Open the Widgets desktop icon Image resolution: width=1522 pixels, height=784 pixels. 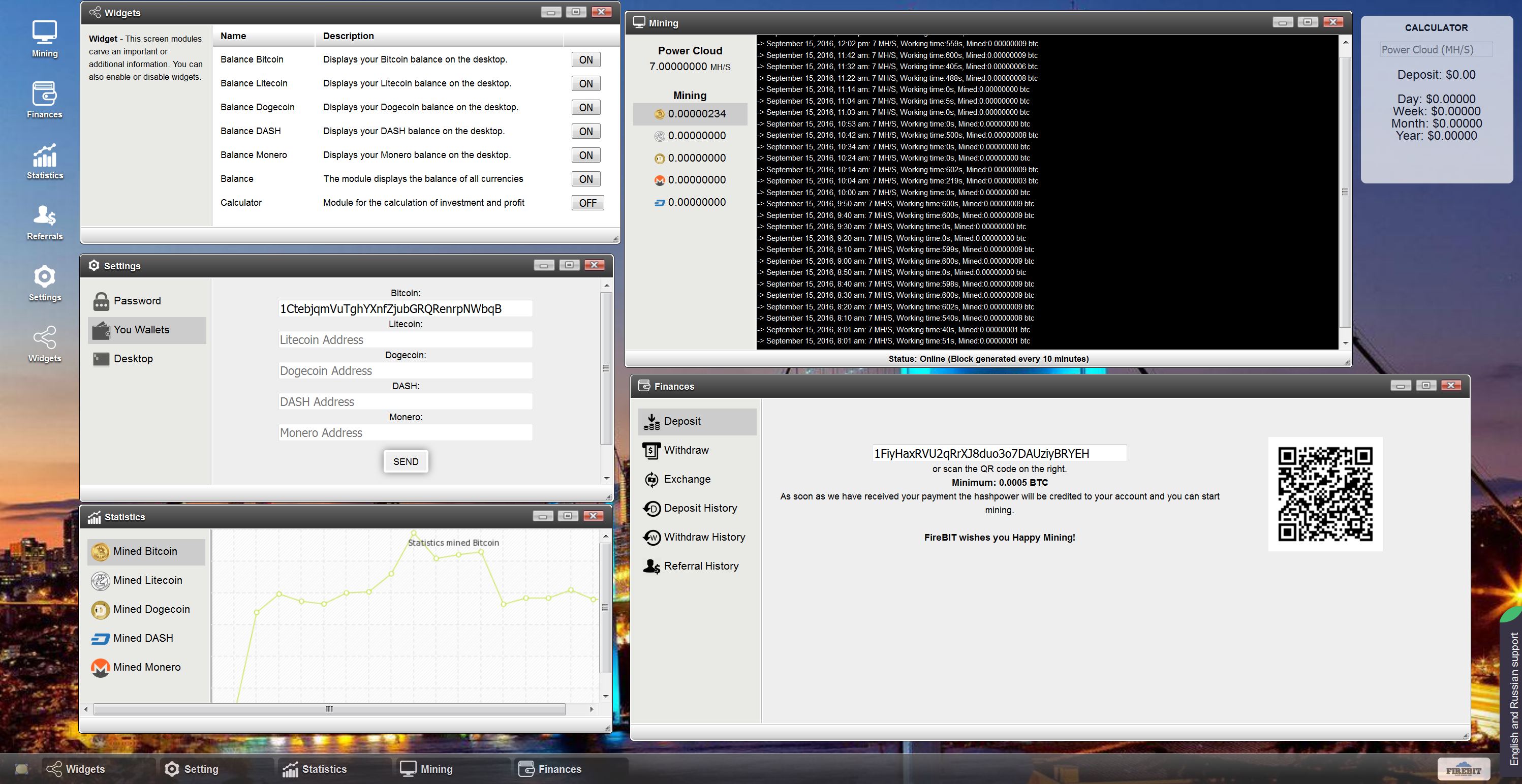45,343
